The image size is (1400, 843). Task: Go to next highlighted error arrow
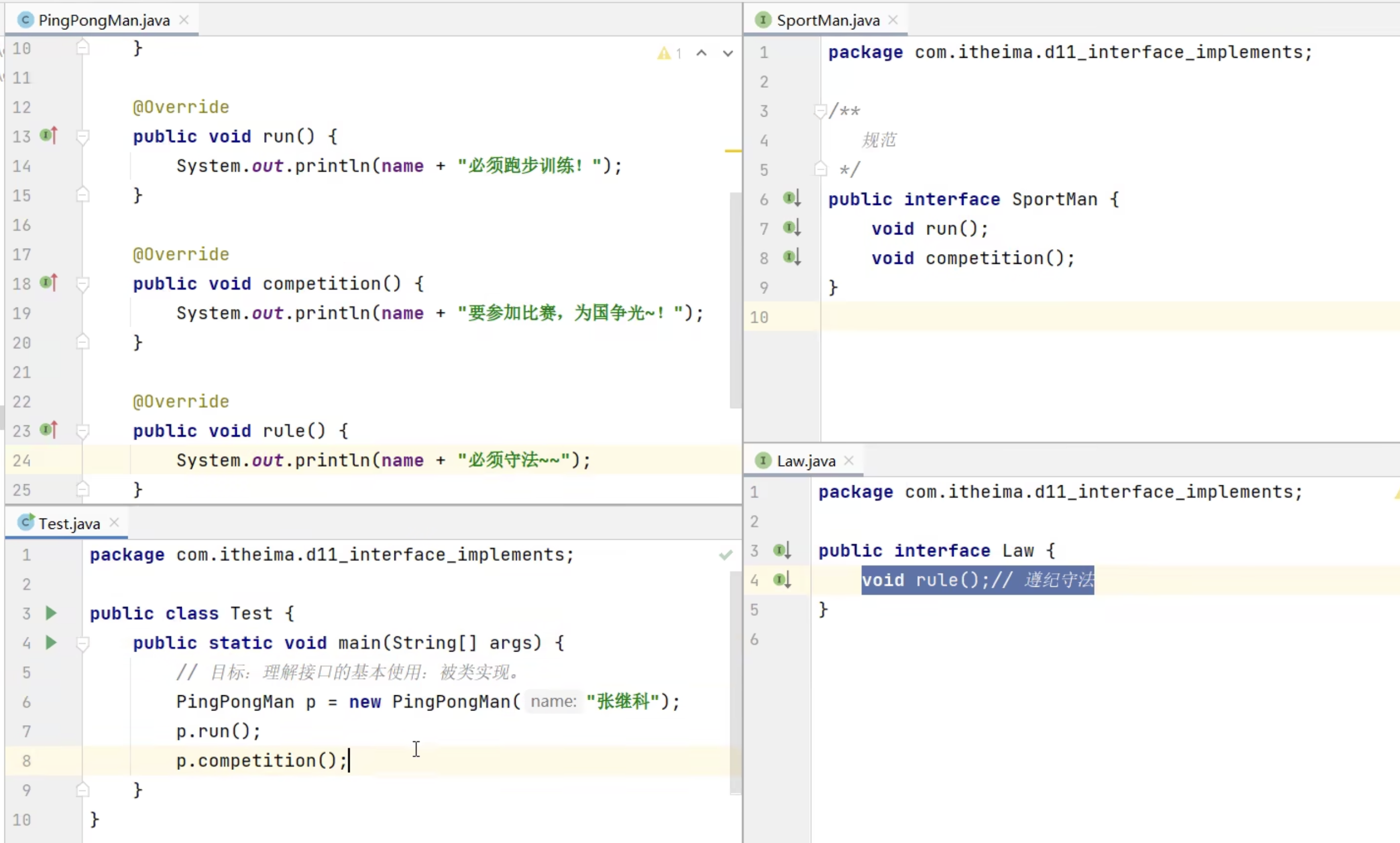click(x=728, y=53)
